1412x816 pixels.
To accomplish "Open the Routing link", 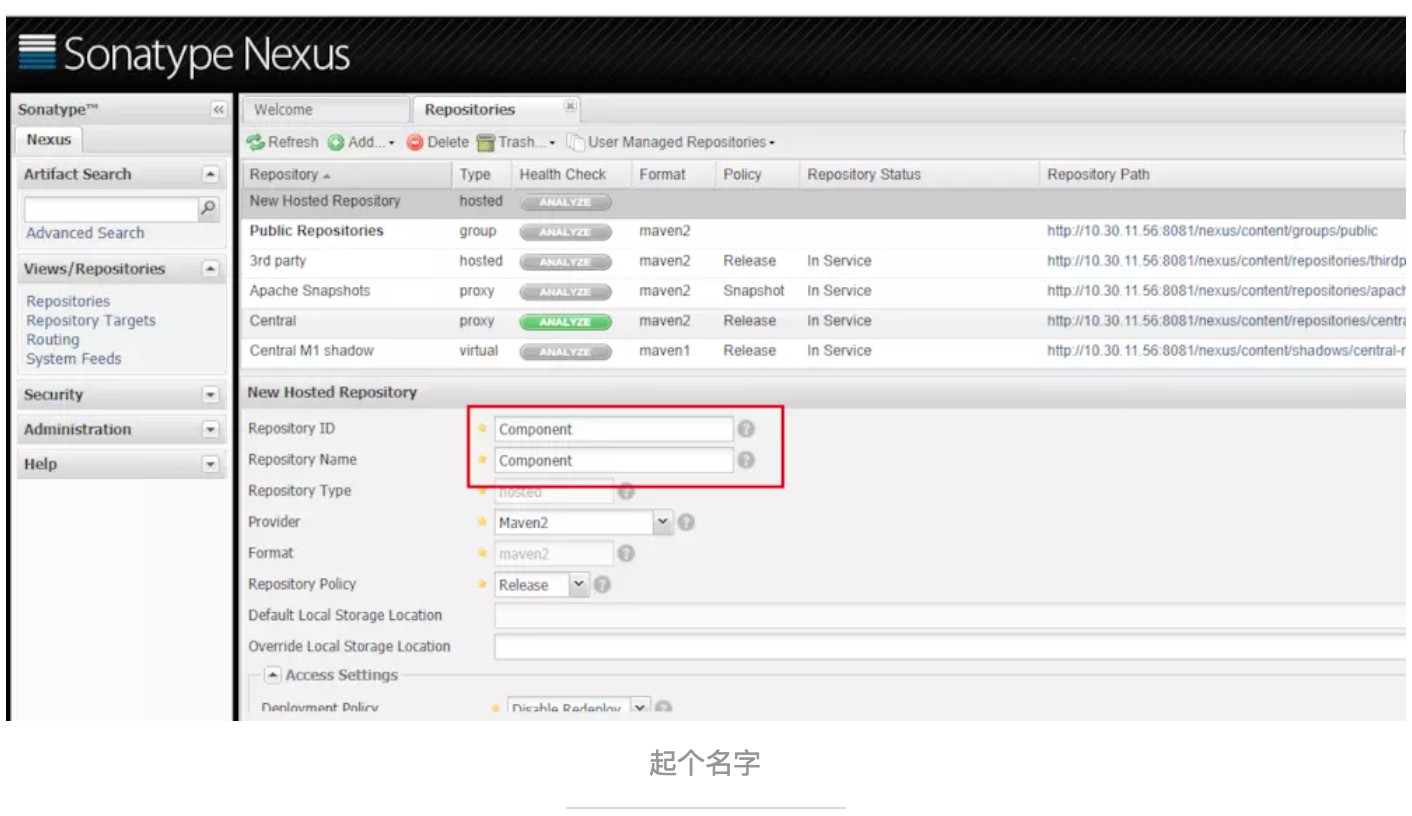I will (x=52, y=339).
